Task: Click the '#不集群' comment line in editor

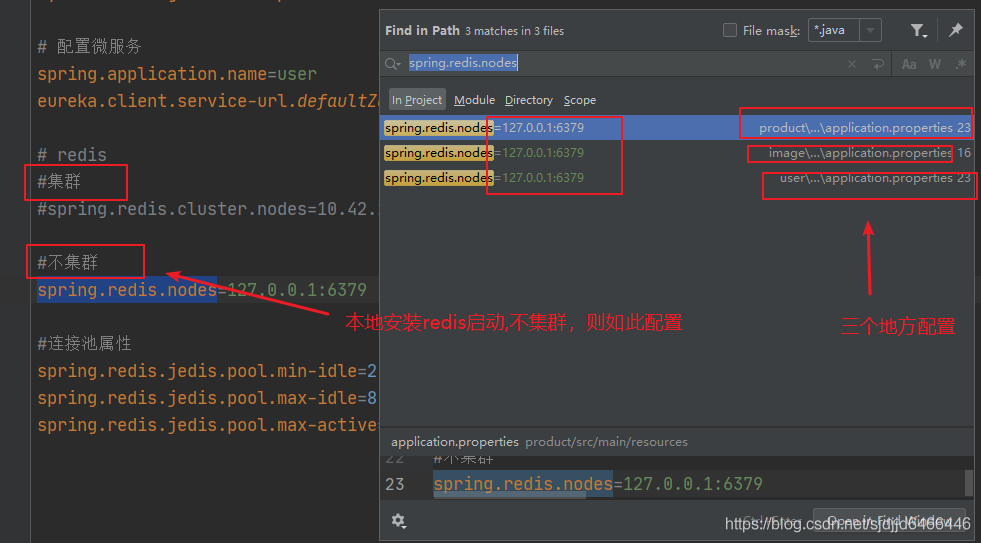Action: pyautogui.click(x=68, y=262)
